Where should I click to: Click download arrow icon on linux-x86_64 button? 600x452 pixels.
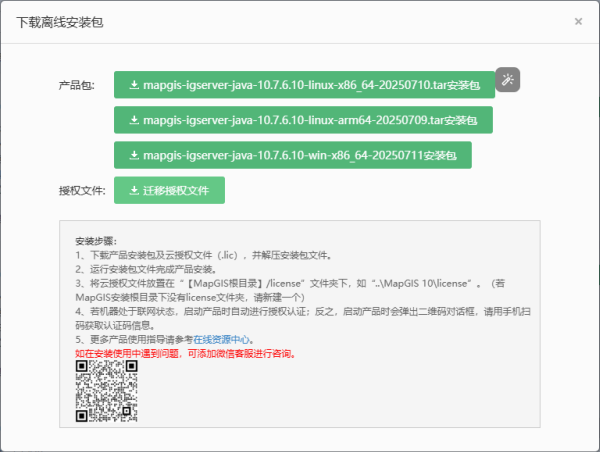134,85
